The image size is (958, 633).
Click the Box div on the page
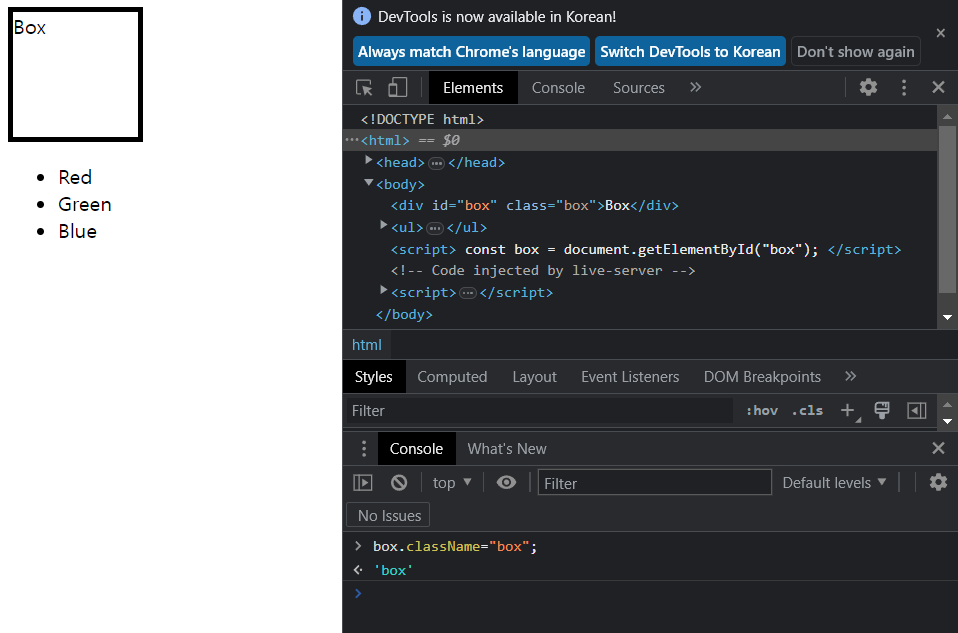coord(75,75)
